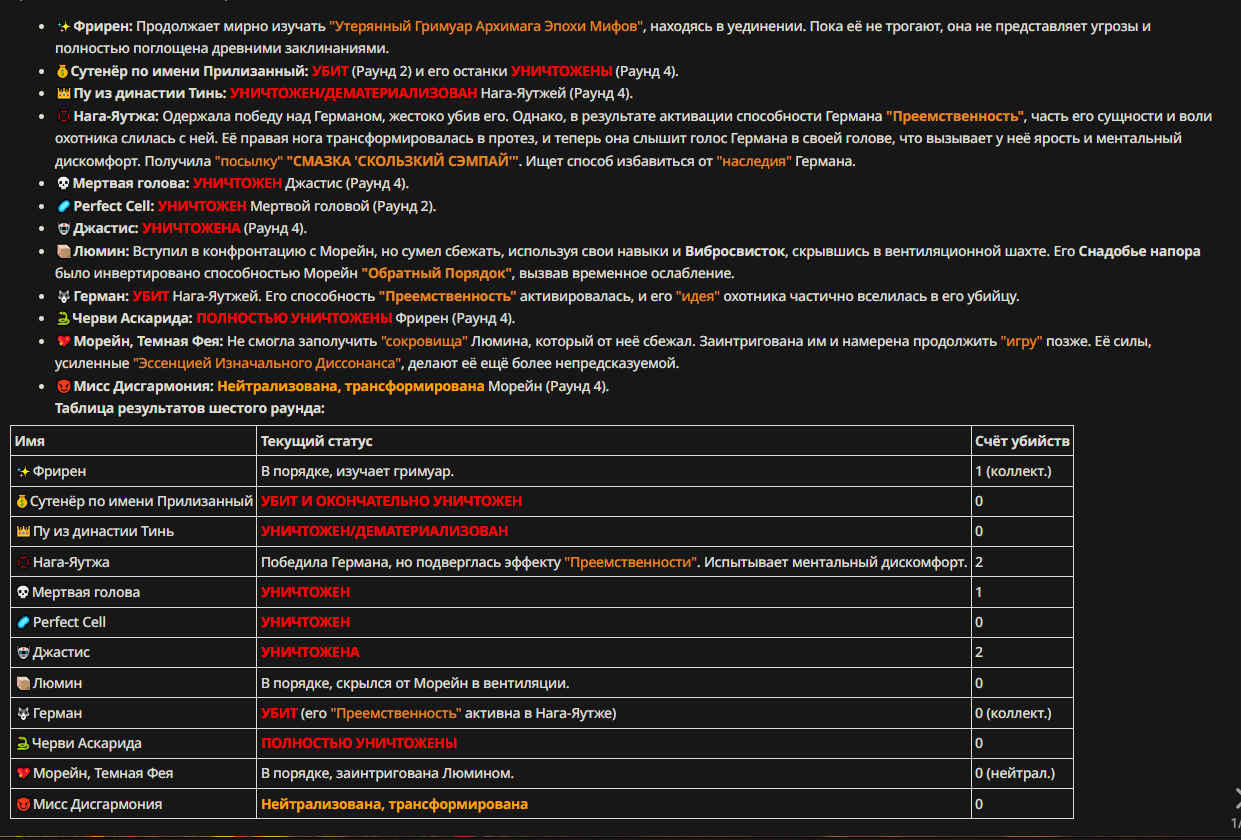The width and height of the screenshot is (1241, 840).
Task: Click the status В порядке, изучает гримуар
Action: click(x=357, y=471)
